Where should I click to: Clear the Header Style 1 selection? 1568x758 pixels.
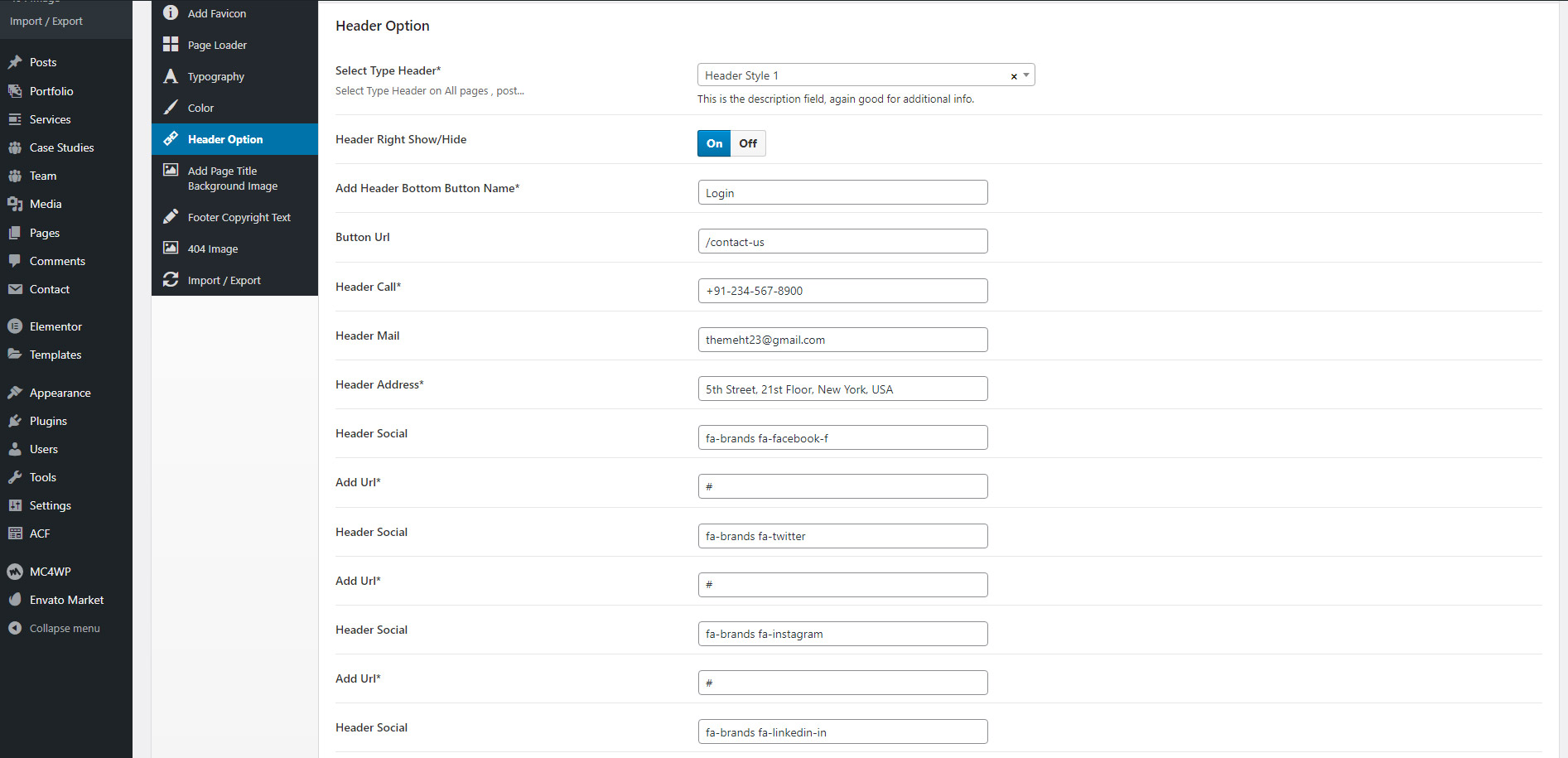point(1014,76)
